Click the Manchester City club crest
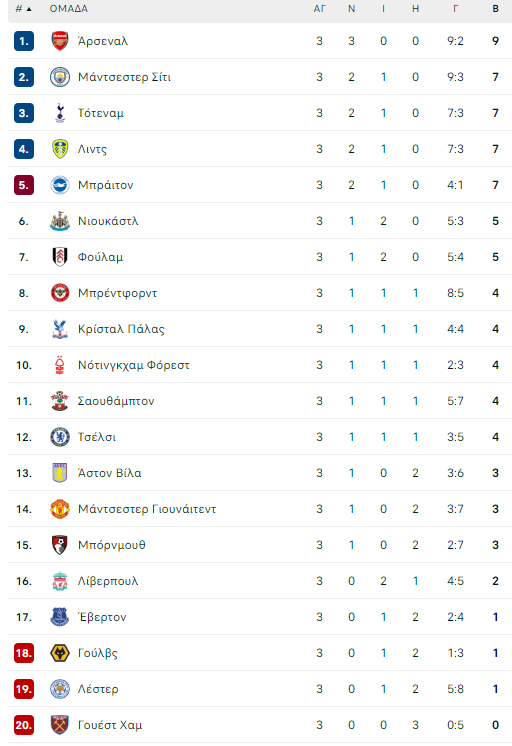 60,77
